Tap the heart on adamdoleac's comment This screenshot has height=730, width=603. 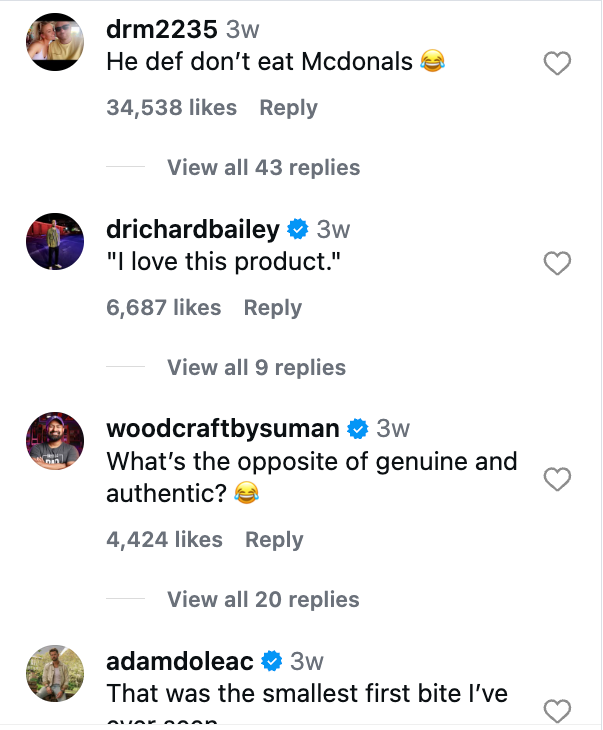[556, 711]
